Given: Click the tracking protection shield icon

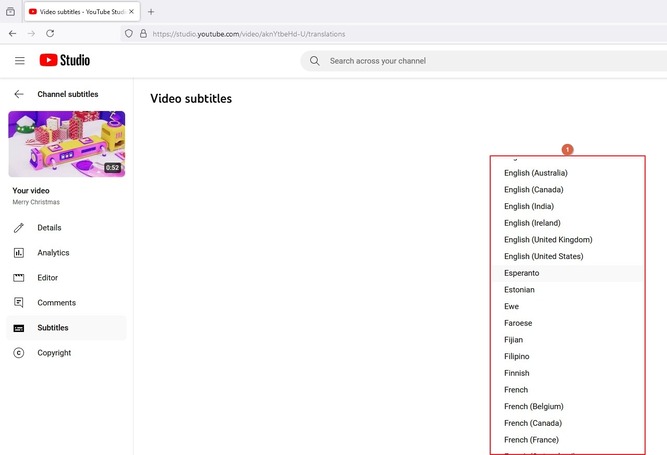Looking at the screenshot, I should click(128, 33).
